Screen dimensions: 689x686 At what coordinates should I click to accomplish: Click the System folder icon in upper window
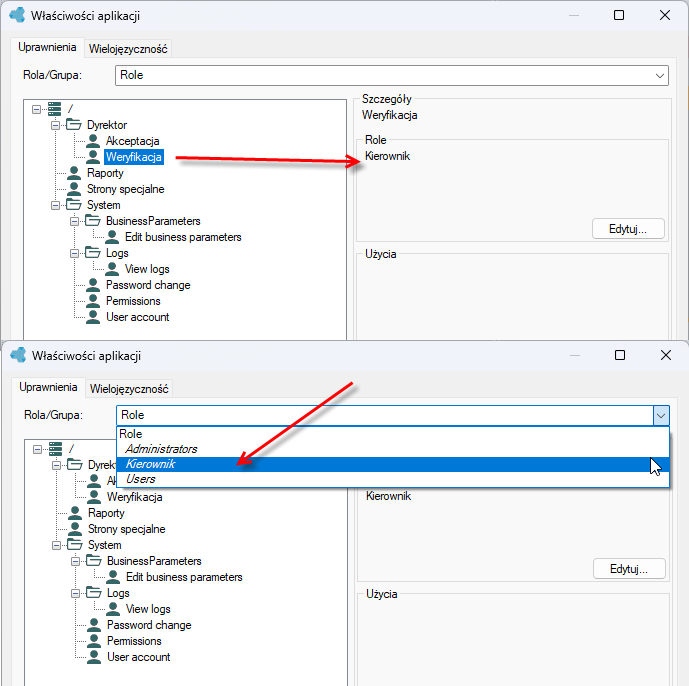point(74,205)
